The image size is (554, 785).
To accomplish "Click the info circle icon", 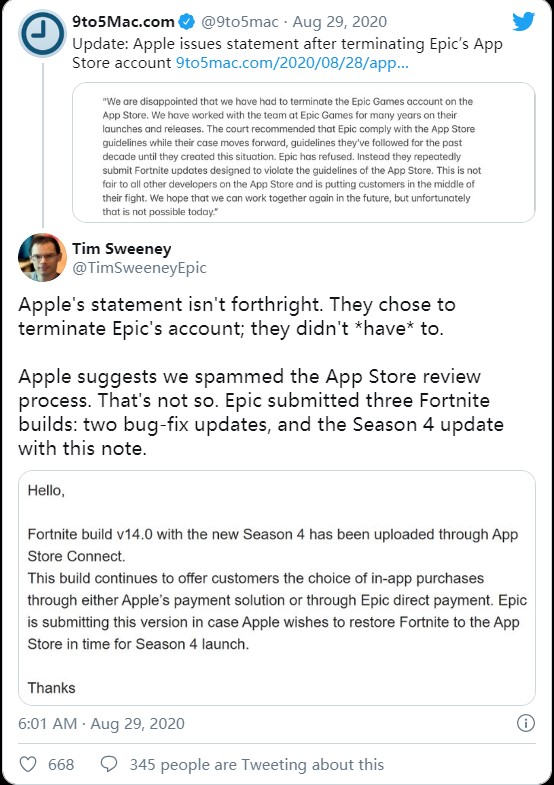I will pos(525,723).
